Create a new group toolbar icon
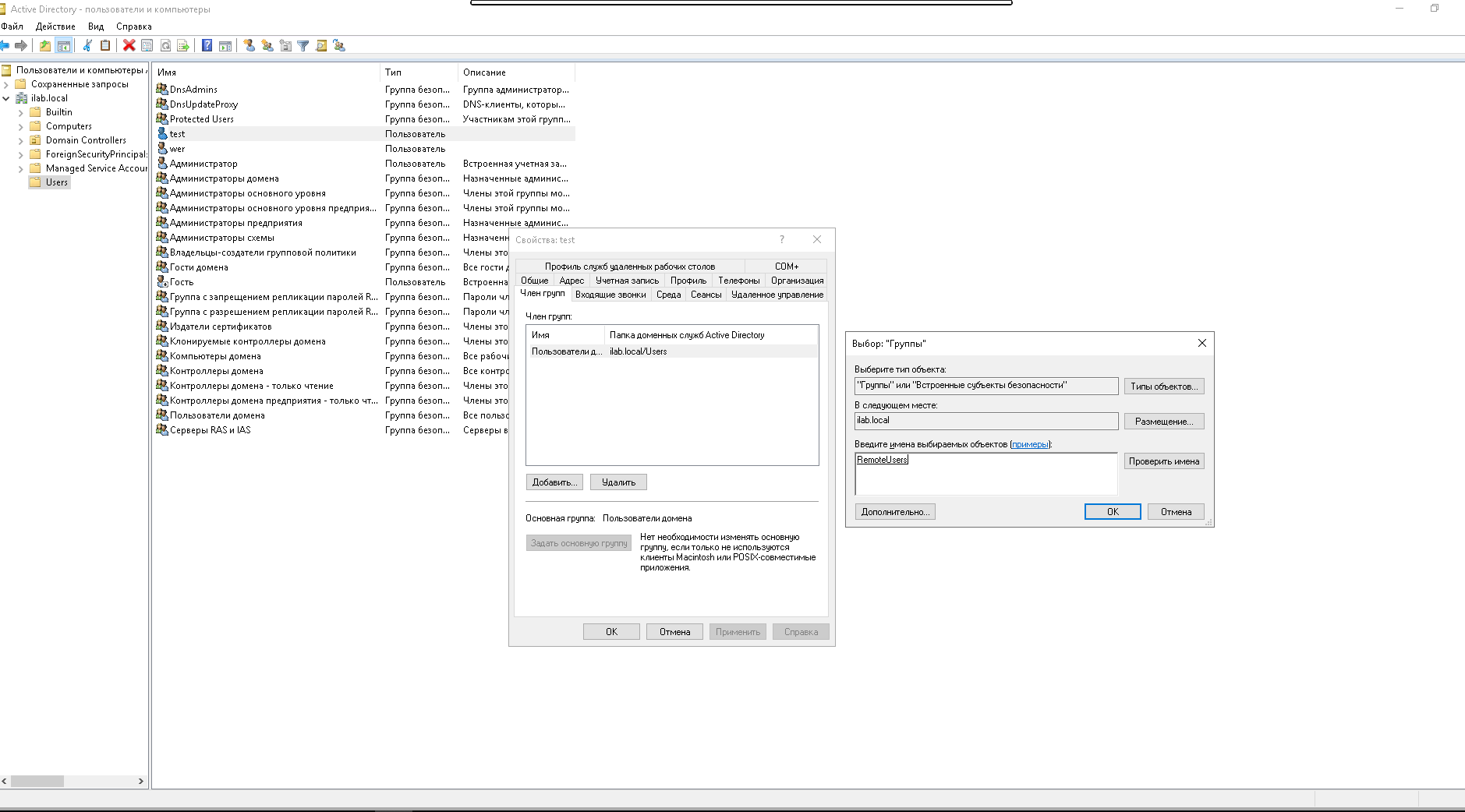Screen dimensions: 1465x812 (267, 46)
